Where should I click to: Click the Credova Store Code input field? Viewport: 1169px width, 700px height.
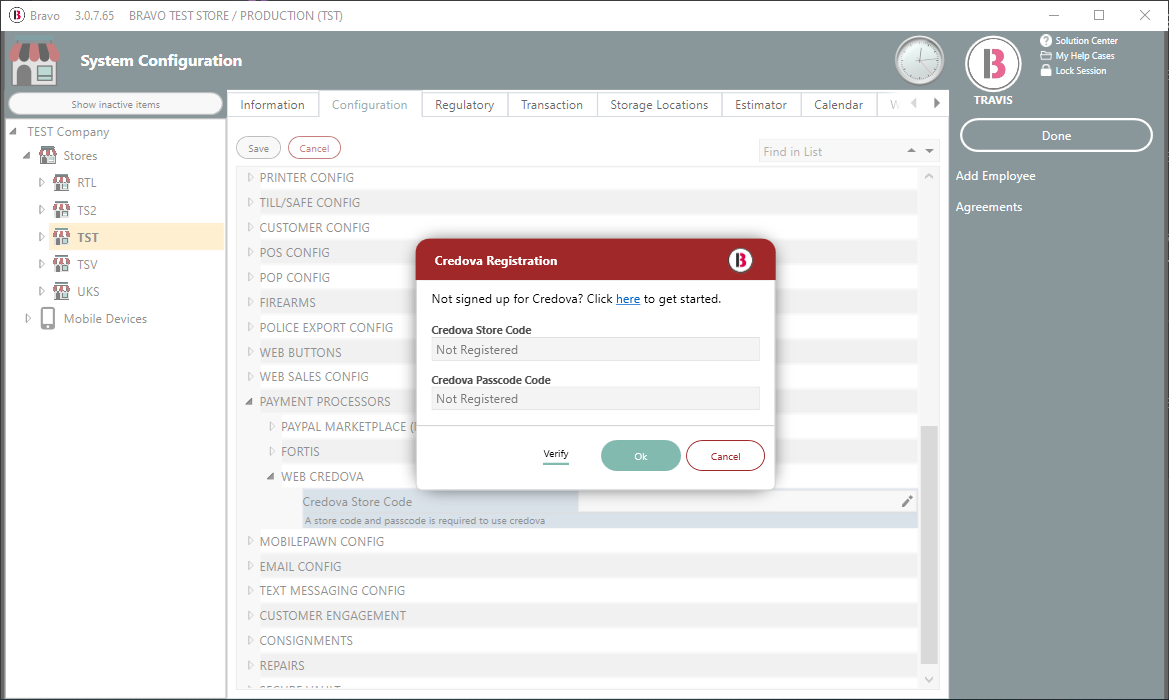pyautogui.click(x=595, y=350)
